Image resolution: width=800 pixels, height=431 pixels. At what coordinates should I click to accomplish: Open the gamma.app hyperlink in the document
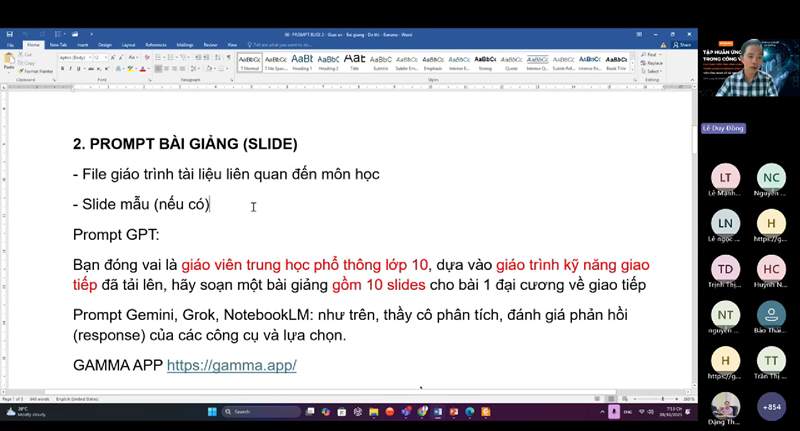[231, 365]
